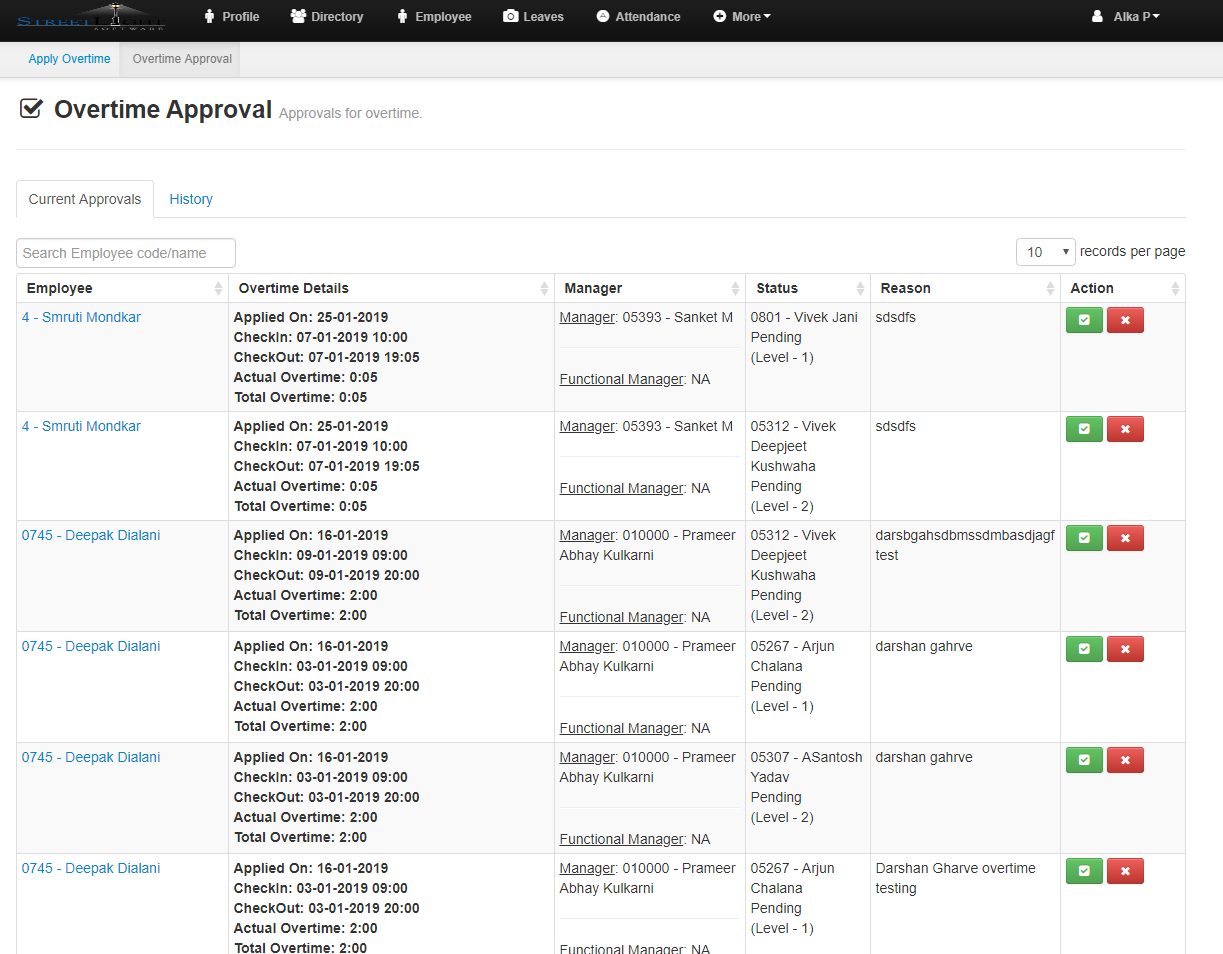Image resolution: width=1223 pixels, height=954 pixels.
Task: Sort table by Employee column
Action: (122, 288)
